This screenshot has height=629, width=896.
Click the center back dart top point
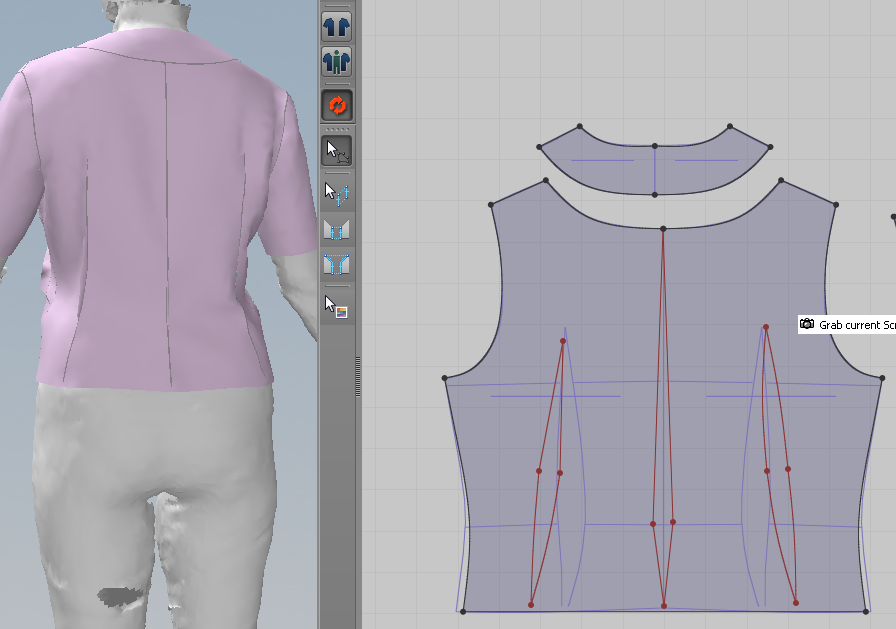coord(663,230)
